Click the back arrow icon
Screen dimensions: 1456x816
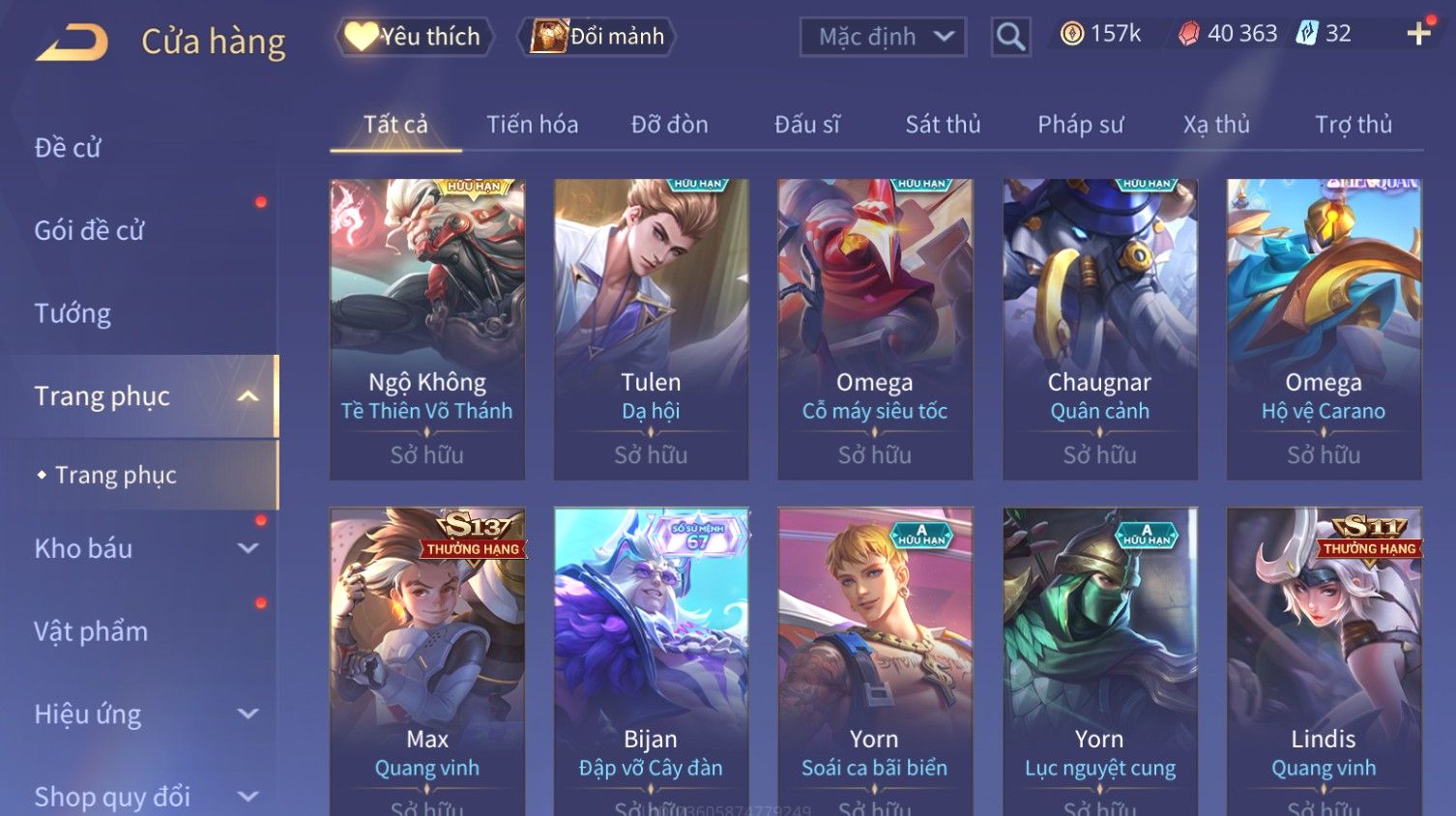(72, 41)
